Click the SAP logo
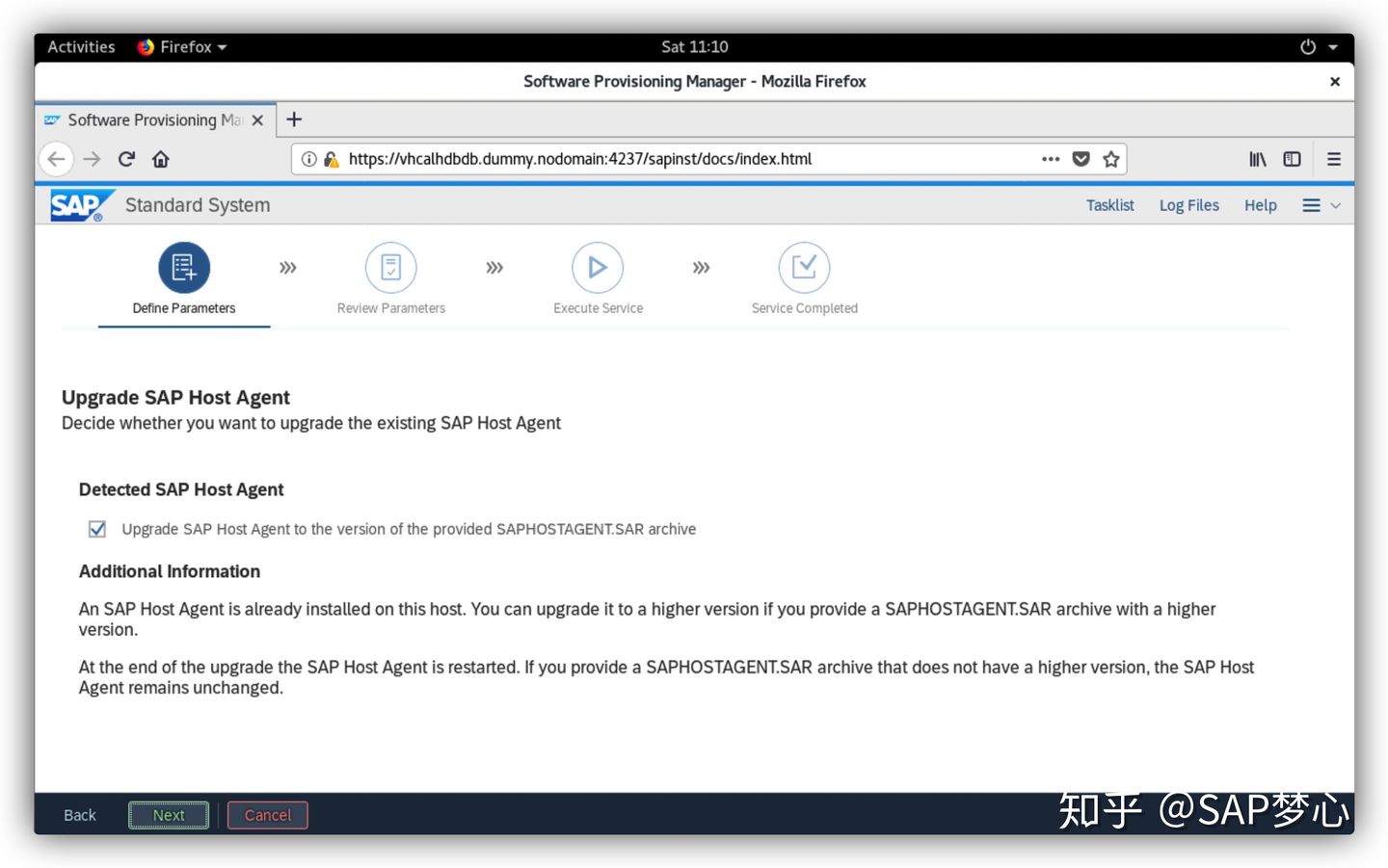Screen dimensions: 1388x868 [x=81, y=205]
